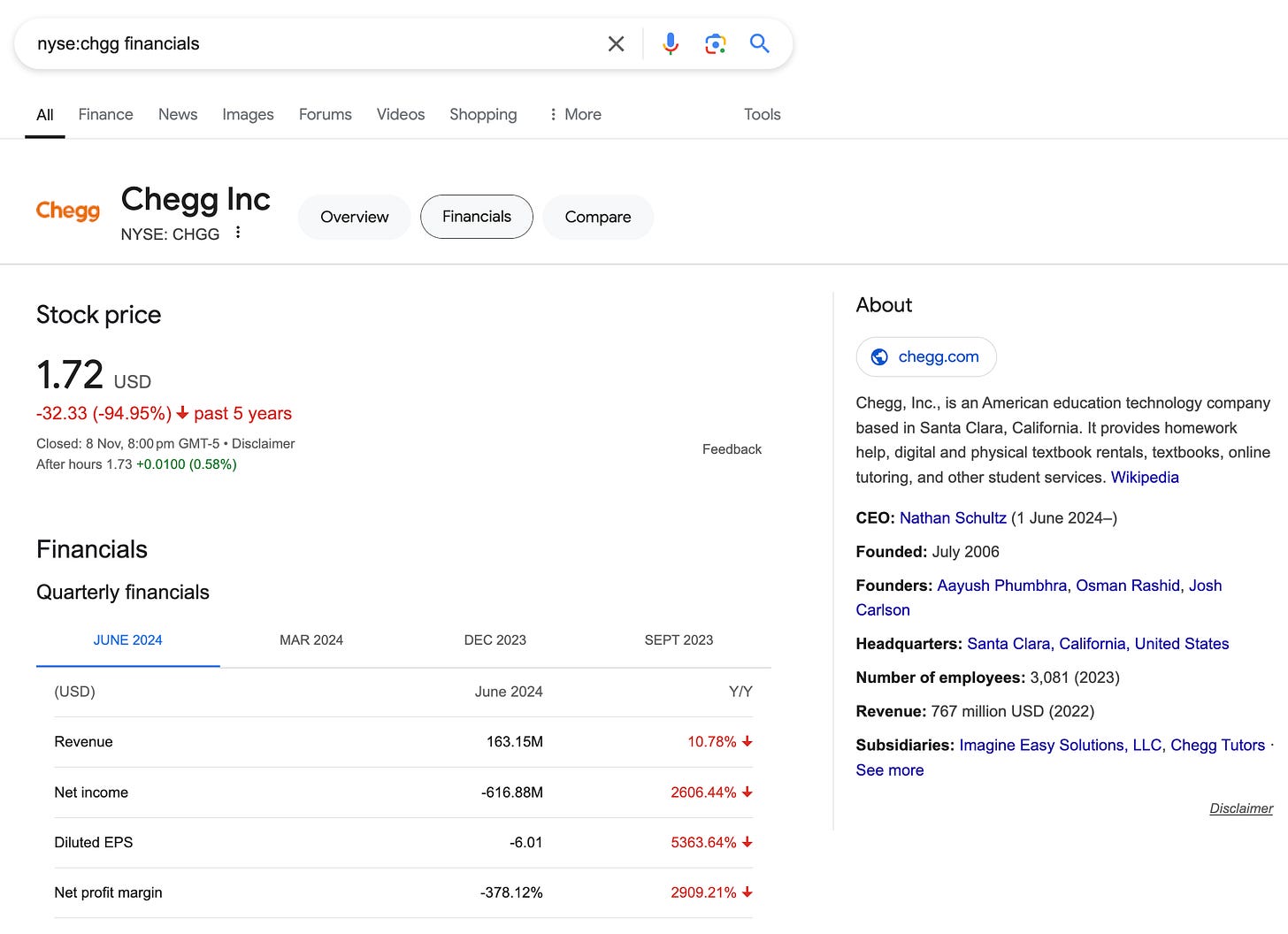View SEPT 2023 quarterly data
Screen dimensions: 1288x934
[678, 640]
